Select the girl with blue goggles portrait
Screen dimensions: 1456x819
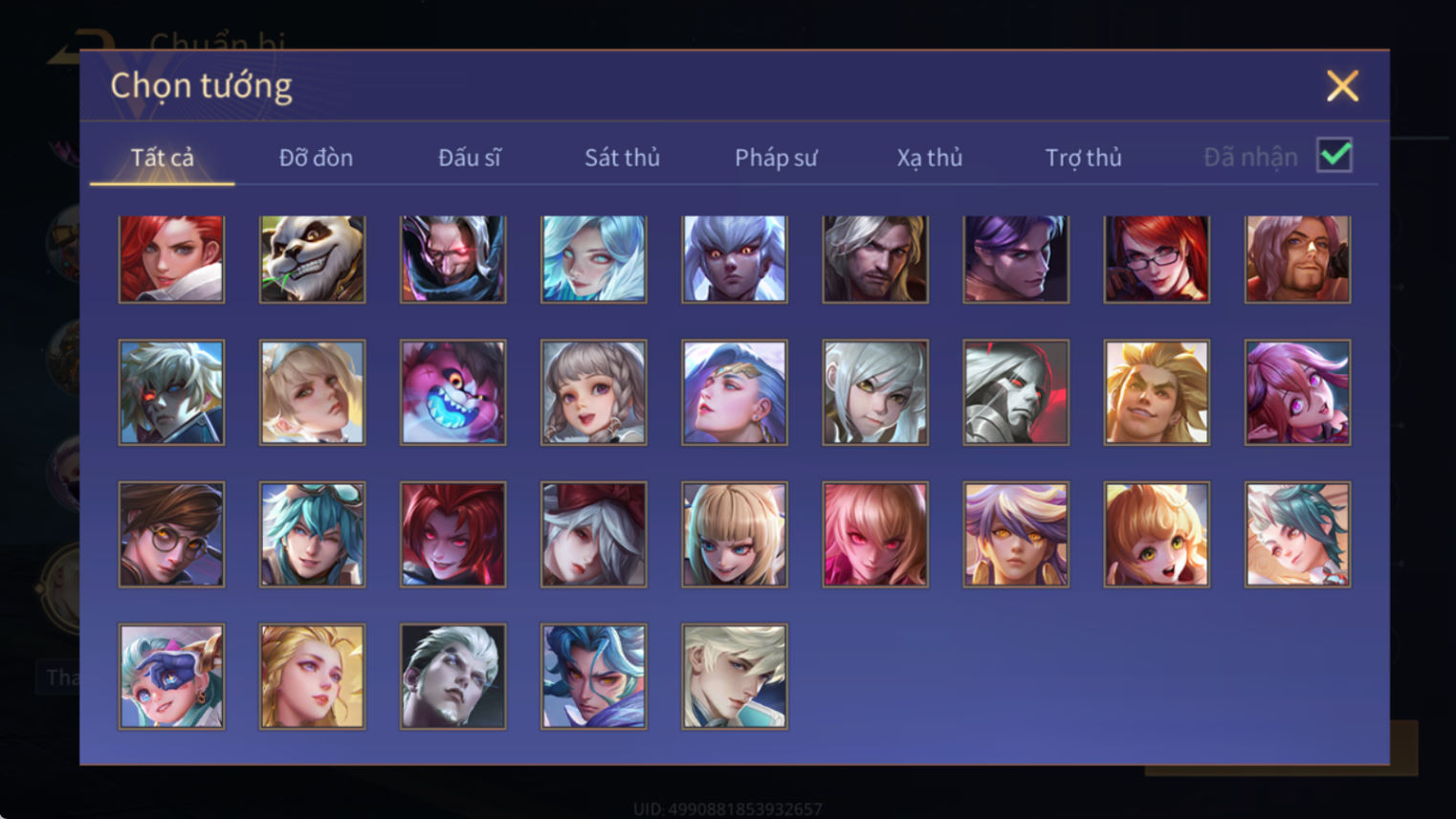[171, 676]
